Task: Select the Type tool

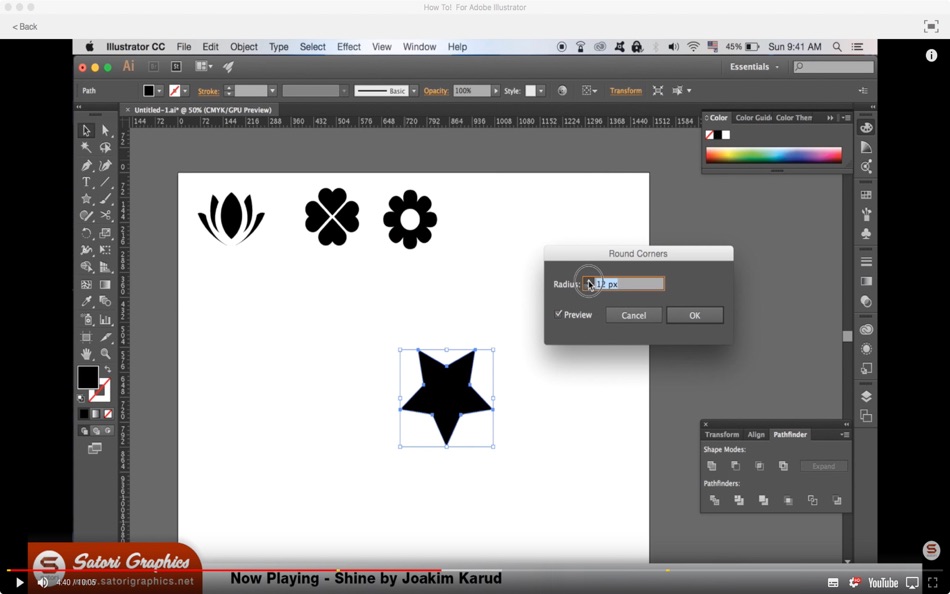Action: point(86,182)
